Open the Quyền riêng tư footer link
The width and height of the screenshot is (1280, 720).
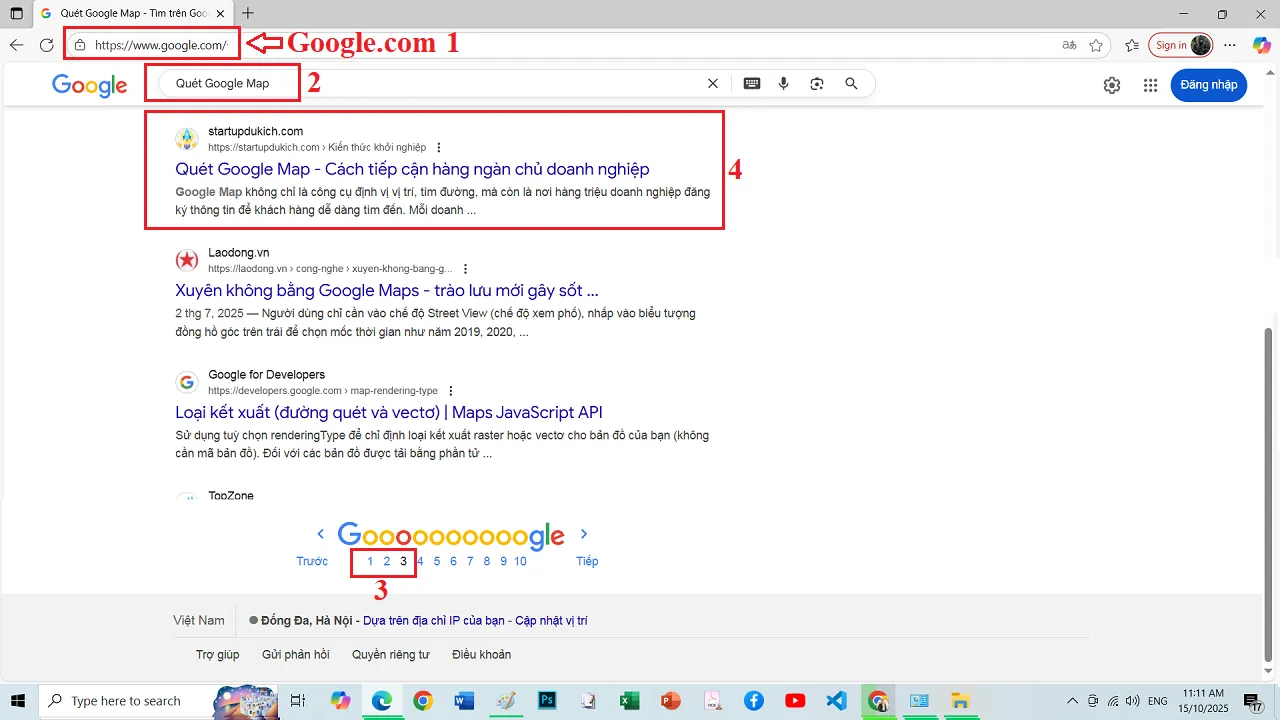[x=390, y=655]
